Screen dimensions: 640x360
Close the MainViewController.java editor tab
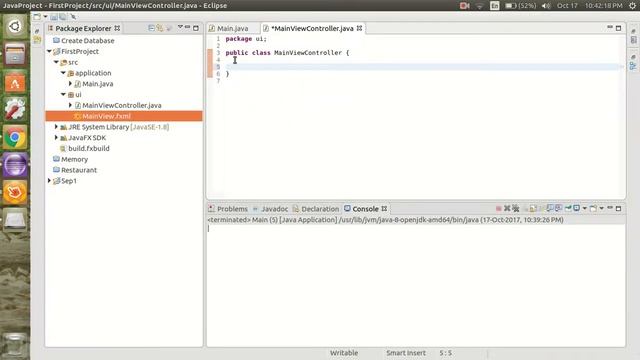(359, 28)
